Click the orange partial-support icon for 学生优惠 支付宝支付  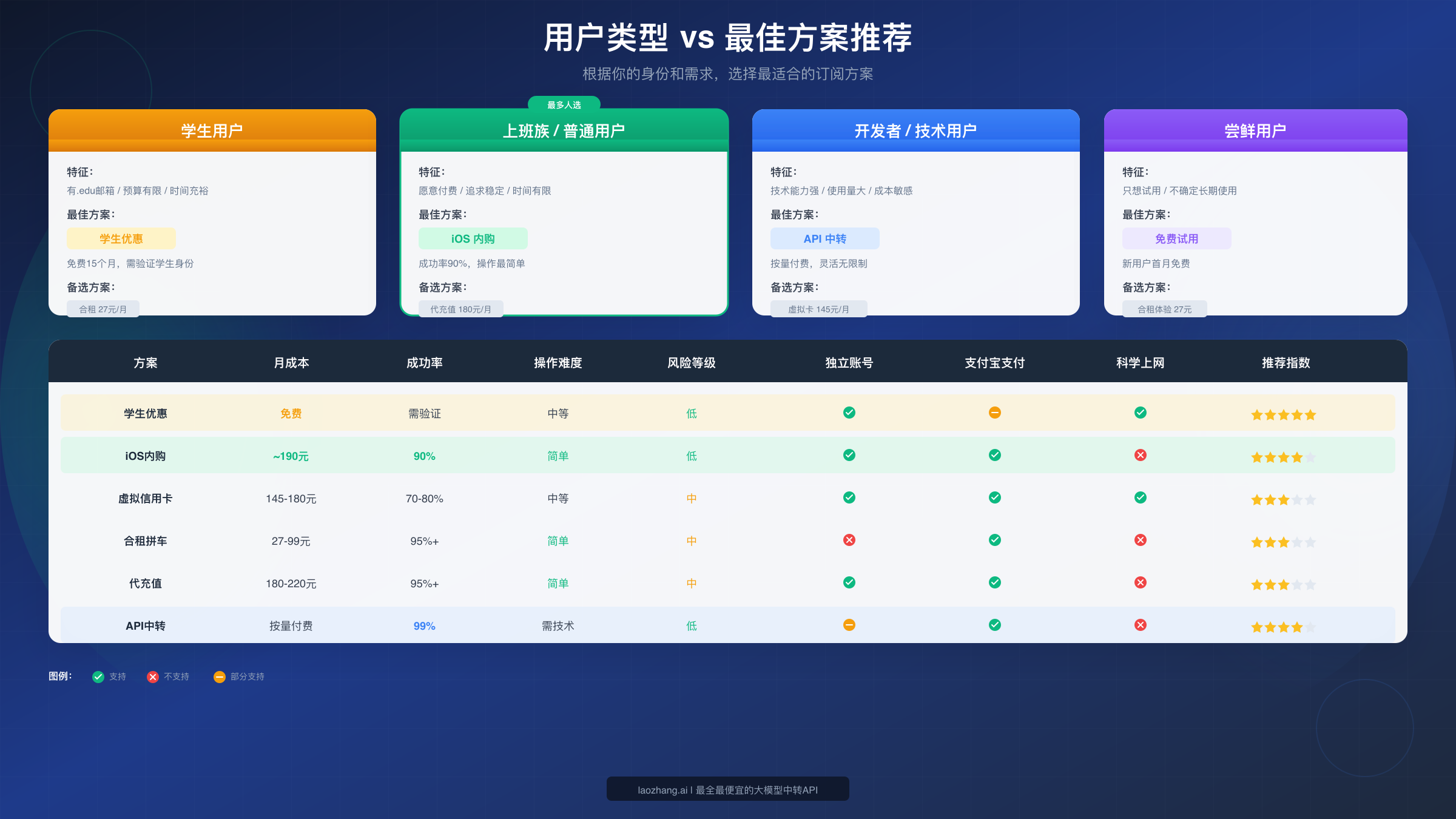[994, 413]
